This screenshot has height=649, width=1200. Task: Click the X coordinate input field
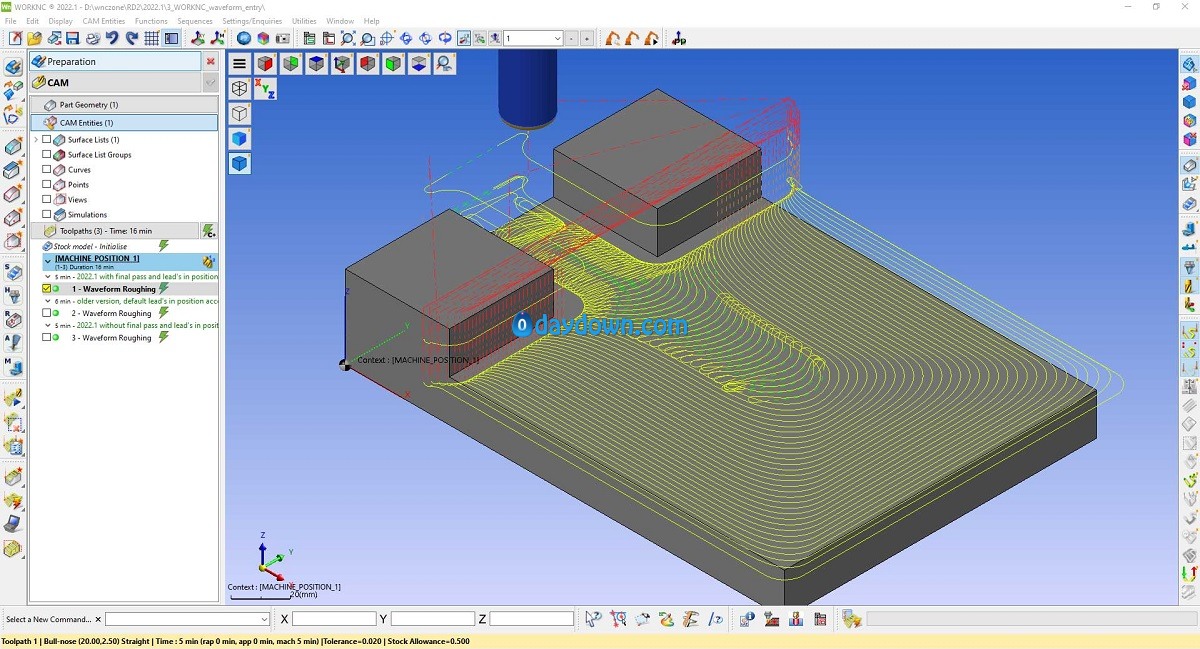point(333,619)
